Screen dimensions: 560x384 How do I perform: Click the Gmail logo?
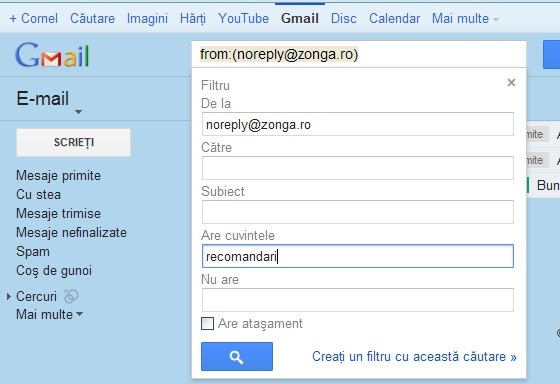click(52, 55)
